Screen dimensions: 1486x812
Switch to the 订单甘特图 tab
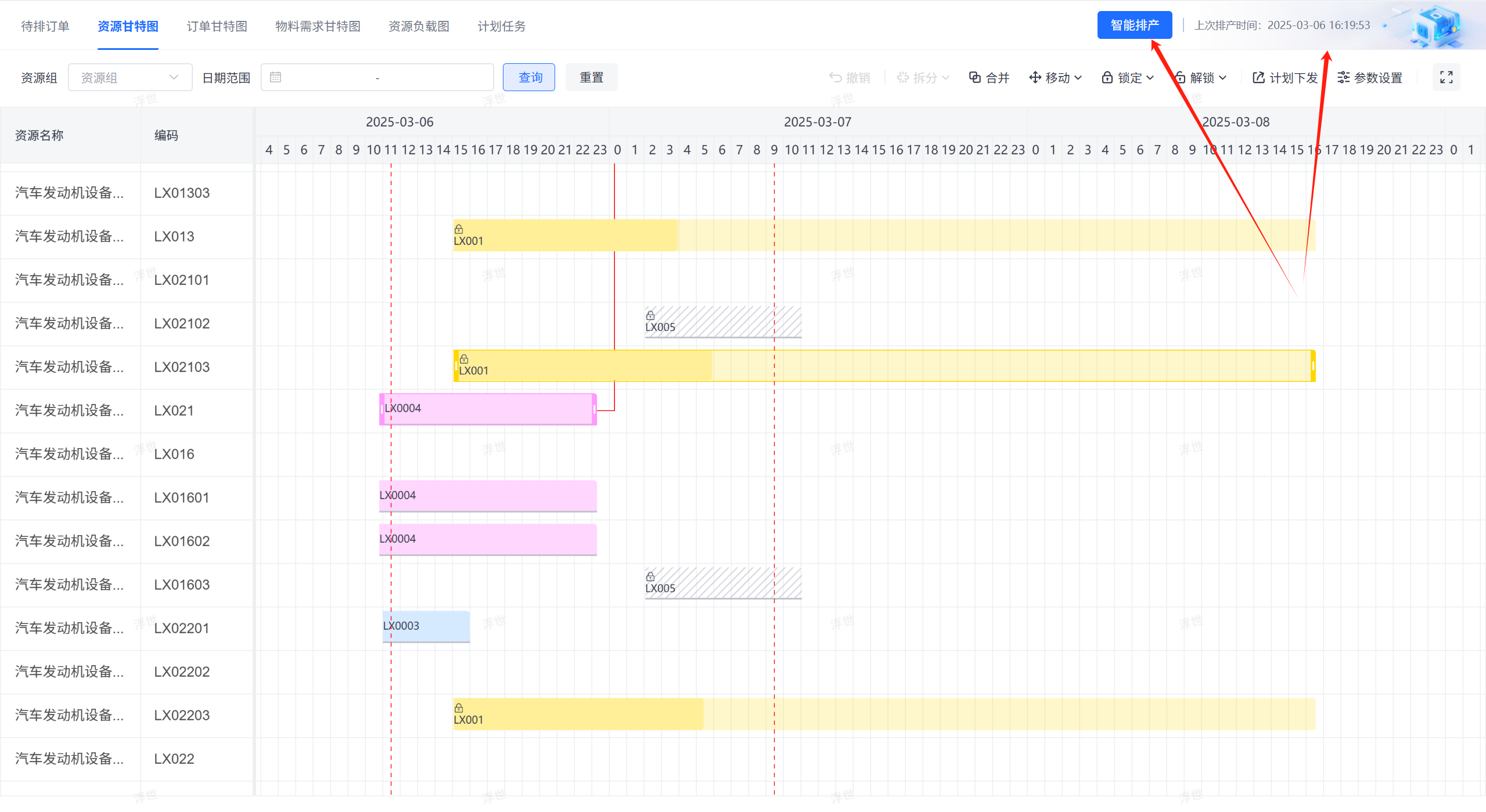[217, 26]
